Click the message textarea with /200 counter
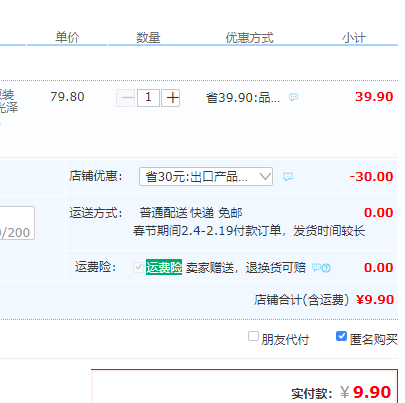Image resolution: width=405 pixels, height=403 pixels. point(17,223)
